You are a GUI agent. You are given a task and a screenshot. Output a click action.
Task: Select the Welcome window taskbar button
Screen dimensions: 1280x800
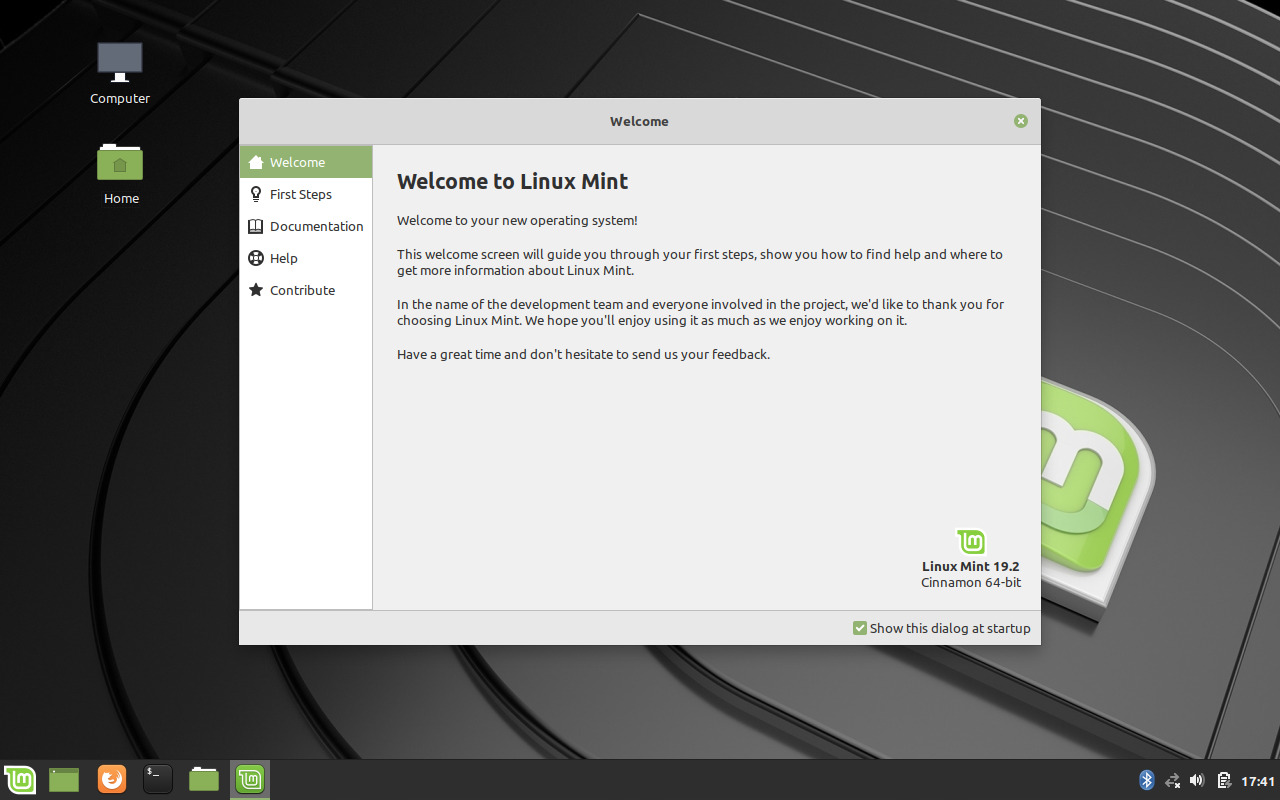coord(250,779)
